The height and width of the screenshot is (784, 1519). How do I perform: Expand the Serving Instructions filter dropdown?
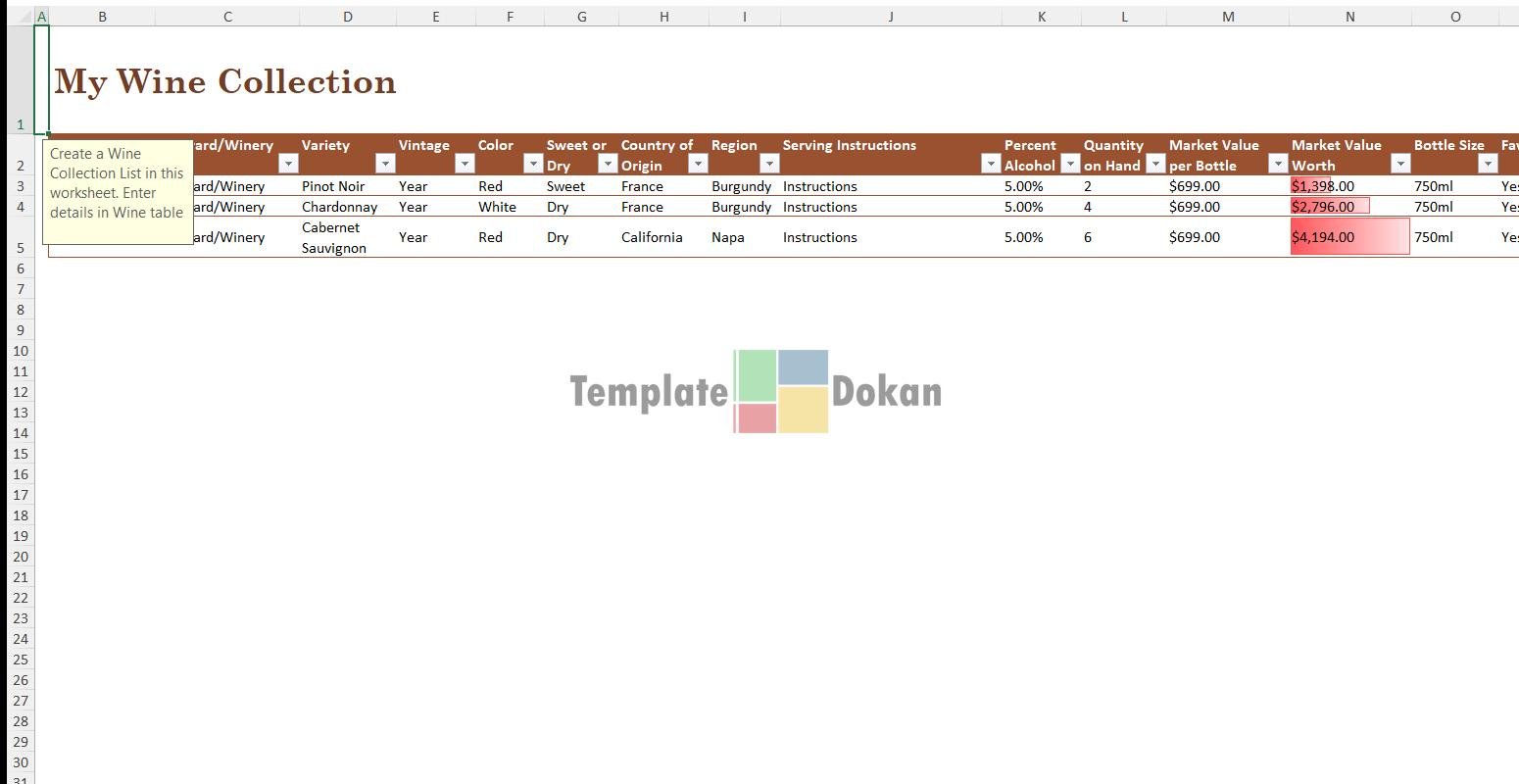(x=990, y=164)
